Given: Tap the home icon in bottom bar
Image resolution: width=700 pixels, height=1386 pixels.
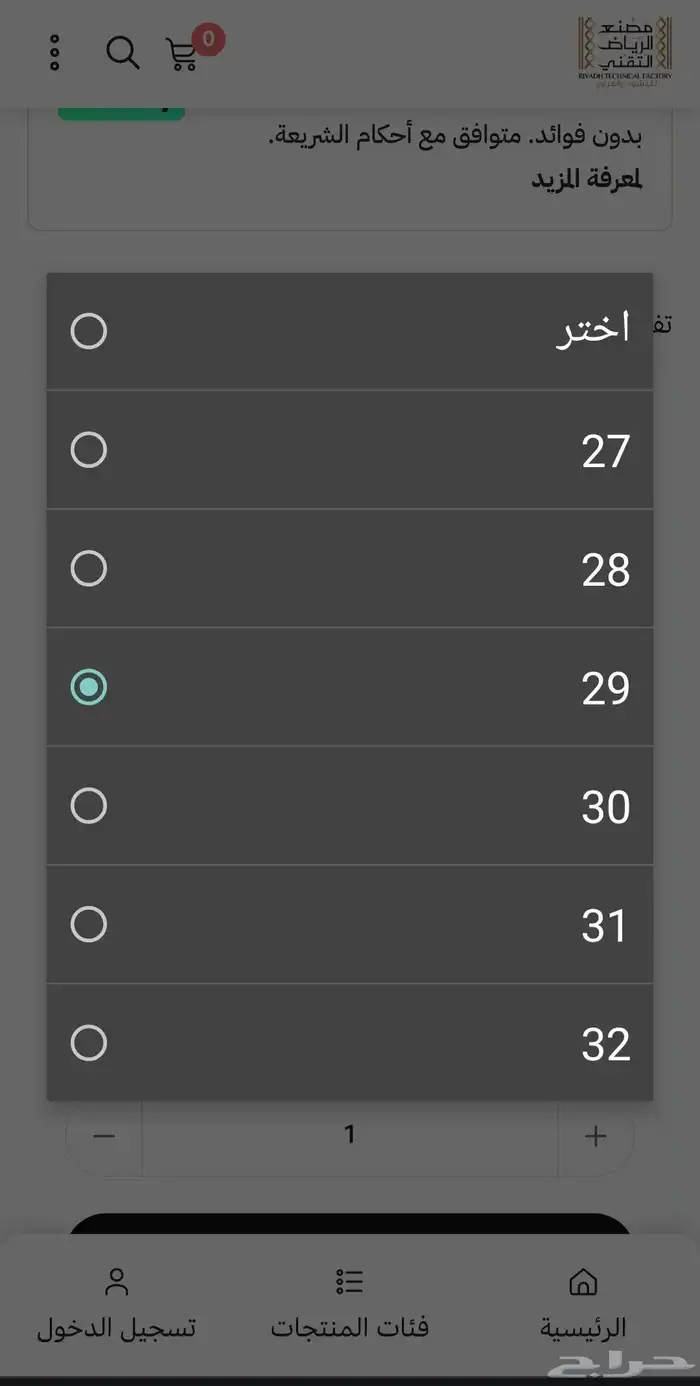Looking at the screenshot, I should click(x=582, y=1281).
